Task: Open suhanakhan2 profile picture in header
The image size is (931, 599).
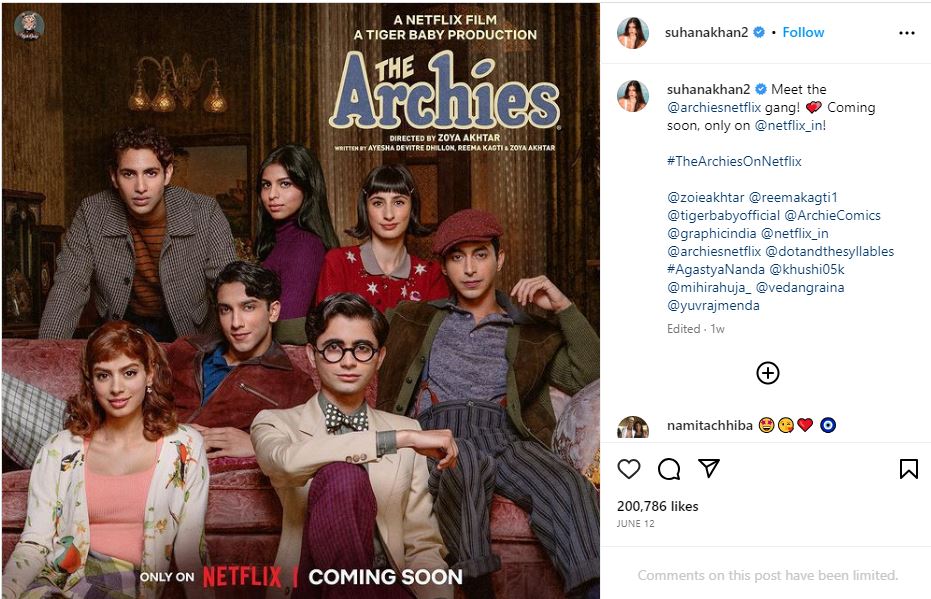Action: (633, 33)
